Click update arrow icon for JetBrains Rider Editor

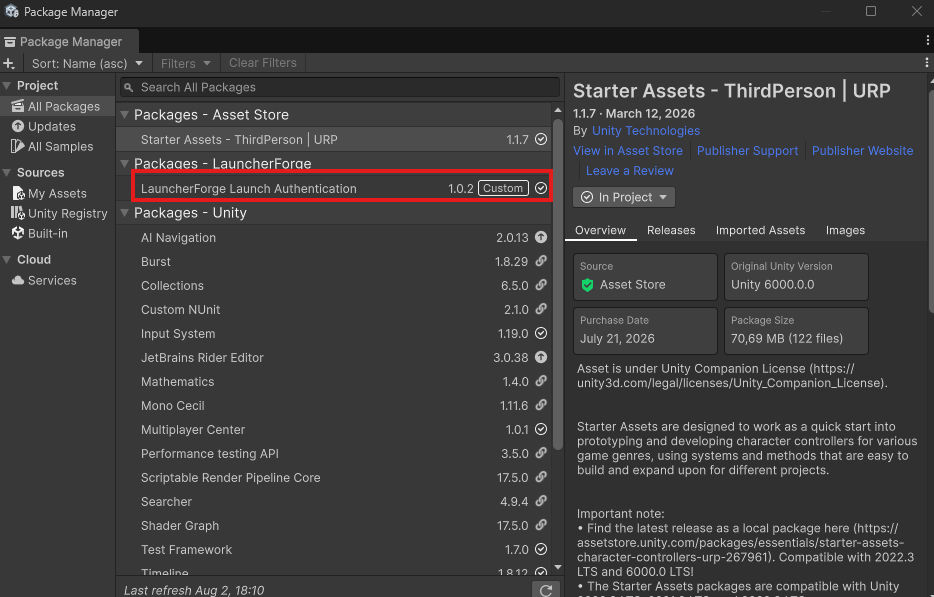coord(541,357)
